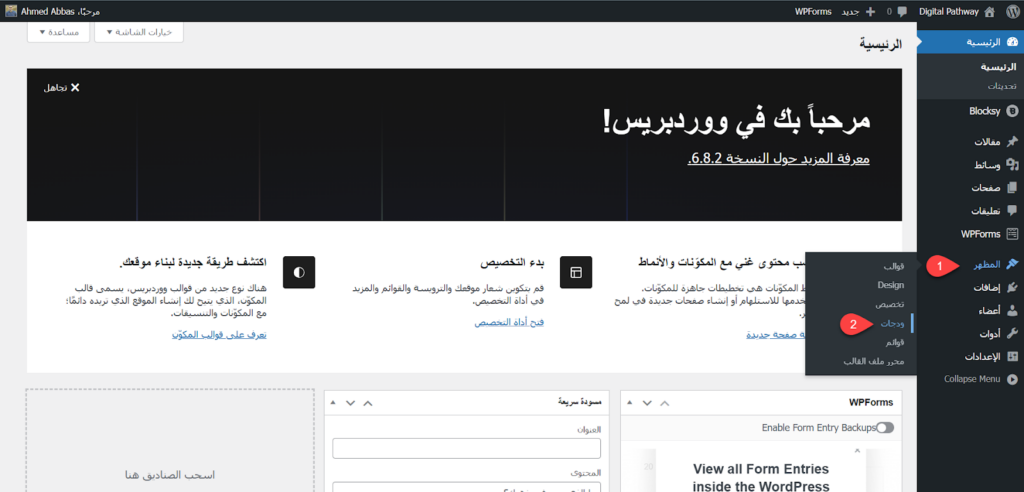Toggle Enable Form Entry Backups switch

click(x=884, y=428)
